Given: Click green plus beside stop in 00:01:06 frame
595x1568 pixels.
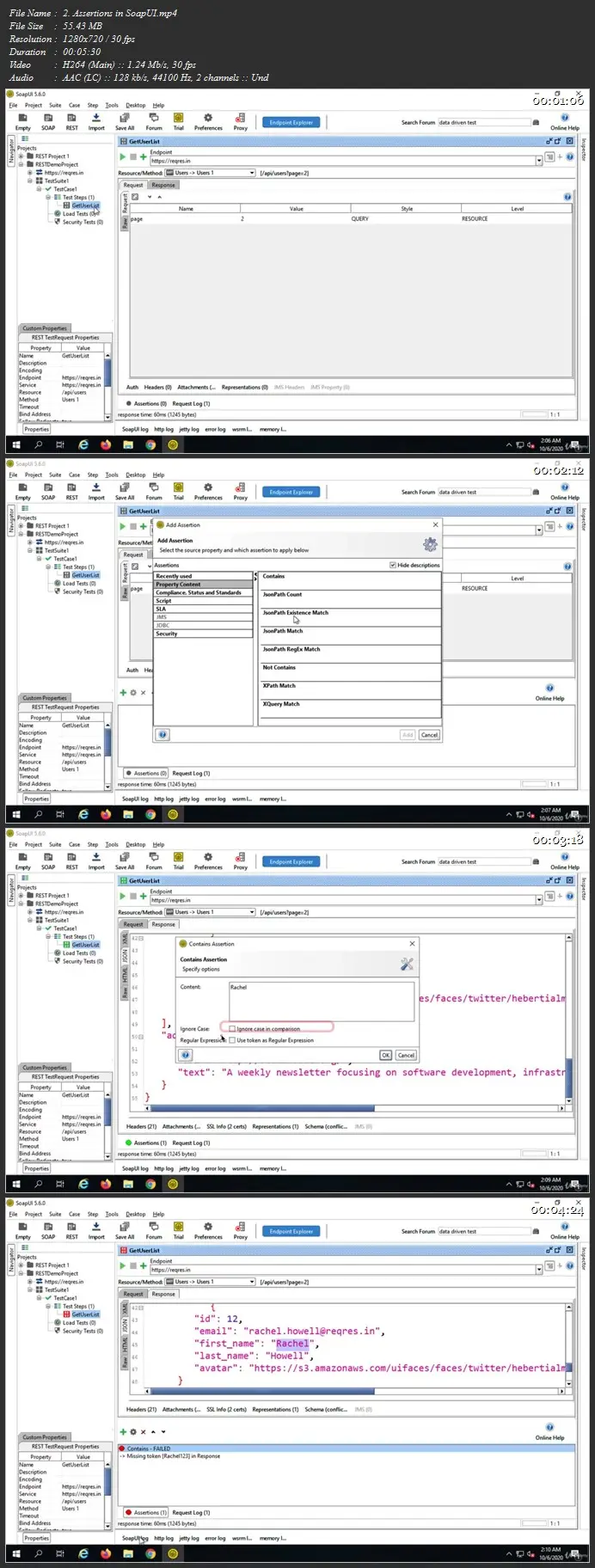Looking at the screenshot, I should [x=144, y=156].
